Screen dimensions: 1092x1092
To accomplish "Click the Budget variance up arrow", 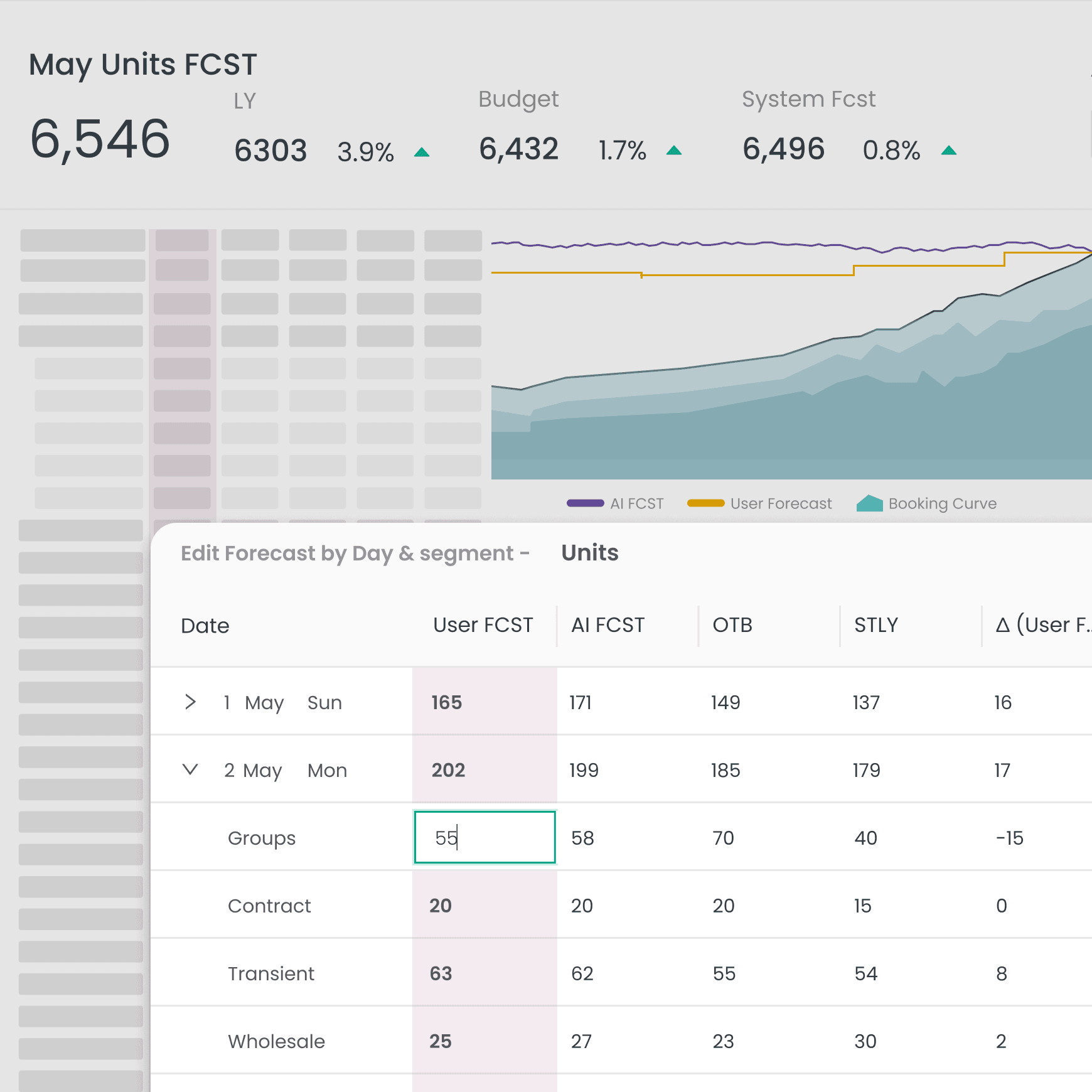I will pyautogui.click(x=675, y=151).
